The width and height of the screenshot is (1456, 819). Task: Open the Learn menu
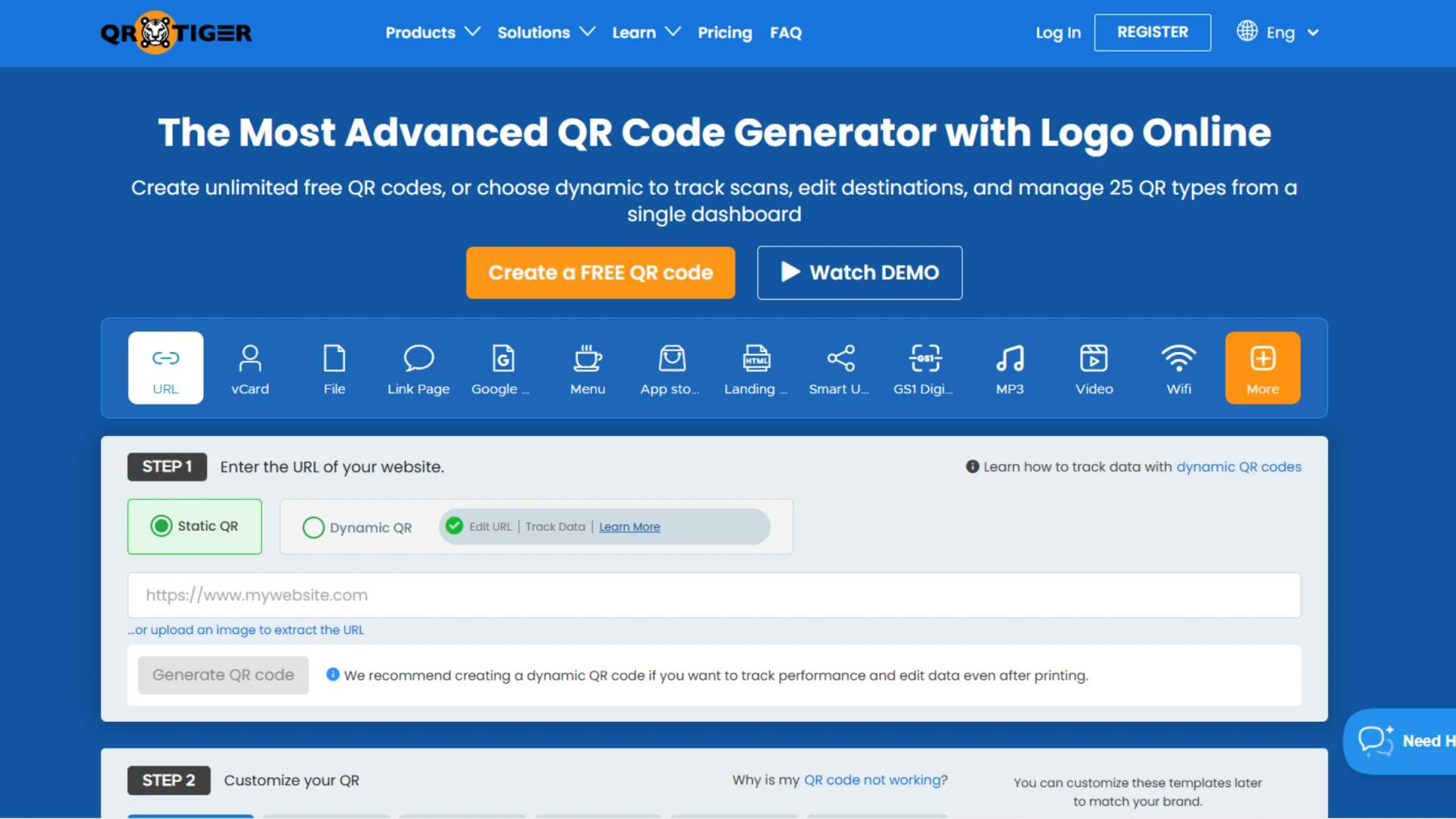click(634, 33)
